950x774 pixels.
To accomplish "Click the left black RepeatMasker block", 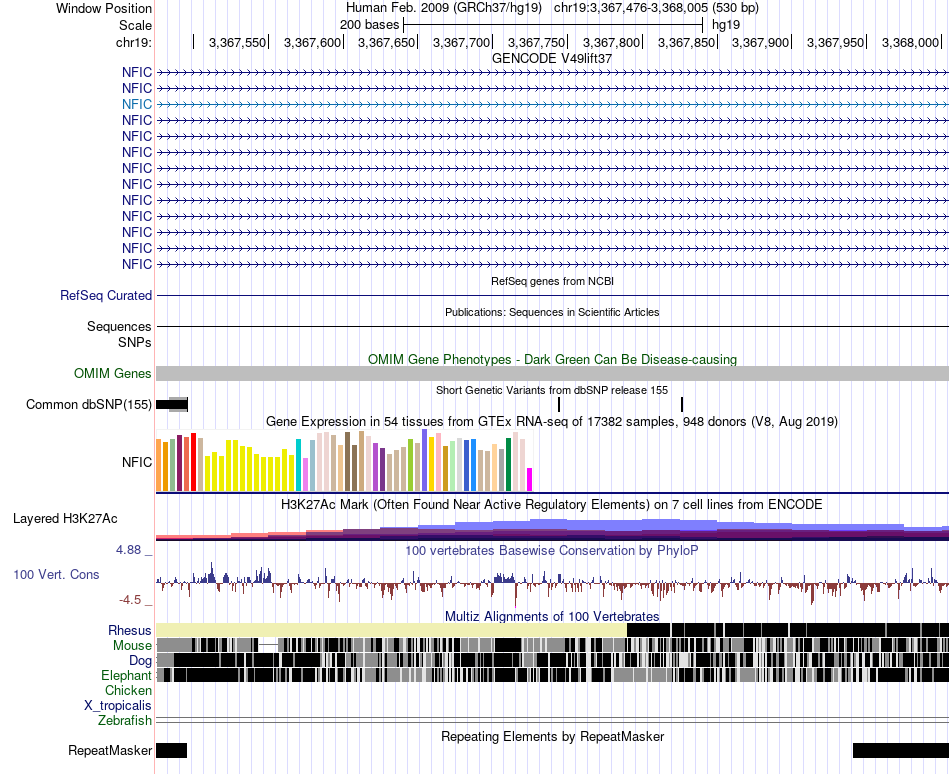I will 171,750.
